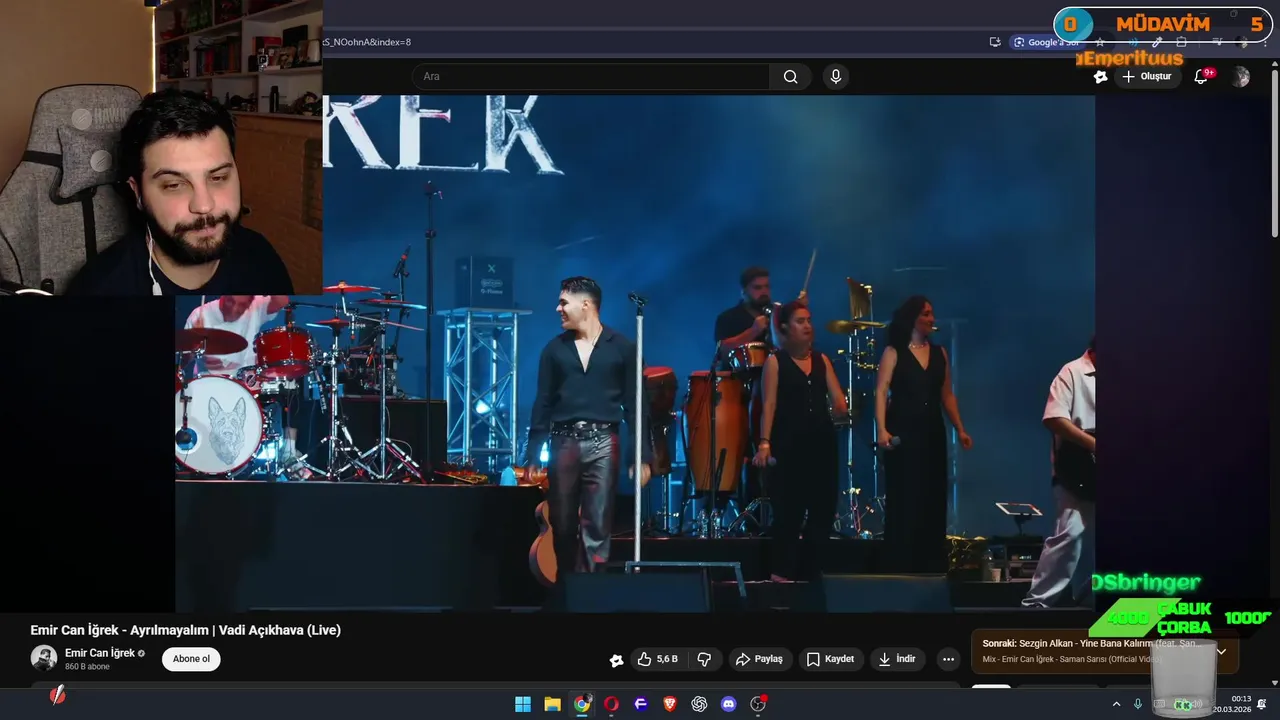Open the three-dot more actions menu
Screen dimensions: 1280x720
click(x=948, y=659)
